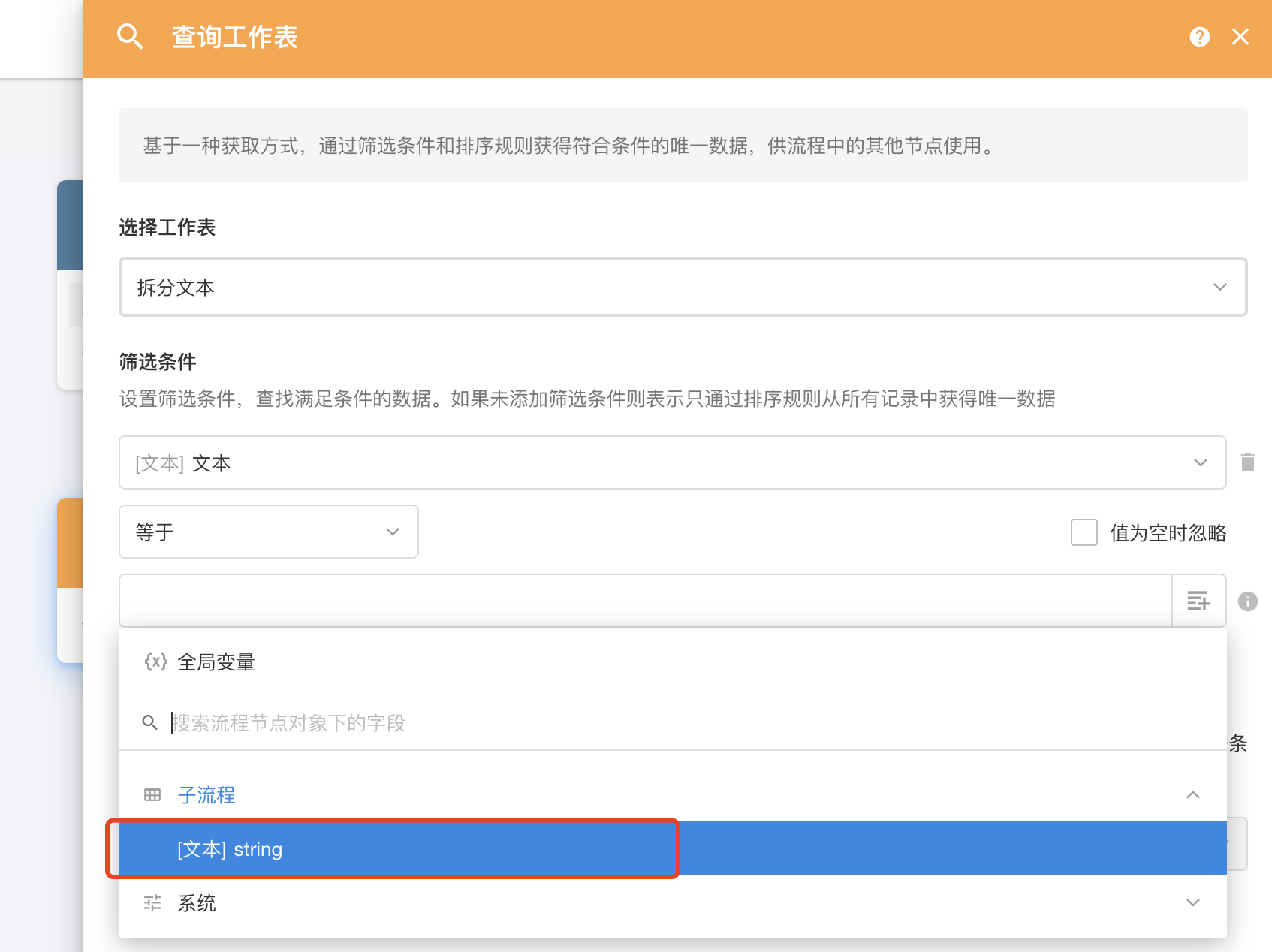Select the [文本] string field option

pyautogui.click(x=230, y=849)
